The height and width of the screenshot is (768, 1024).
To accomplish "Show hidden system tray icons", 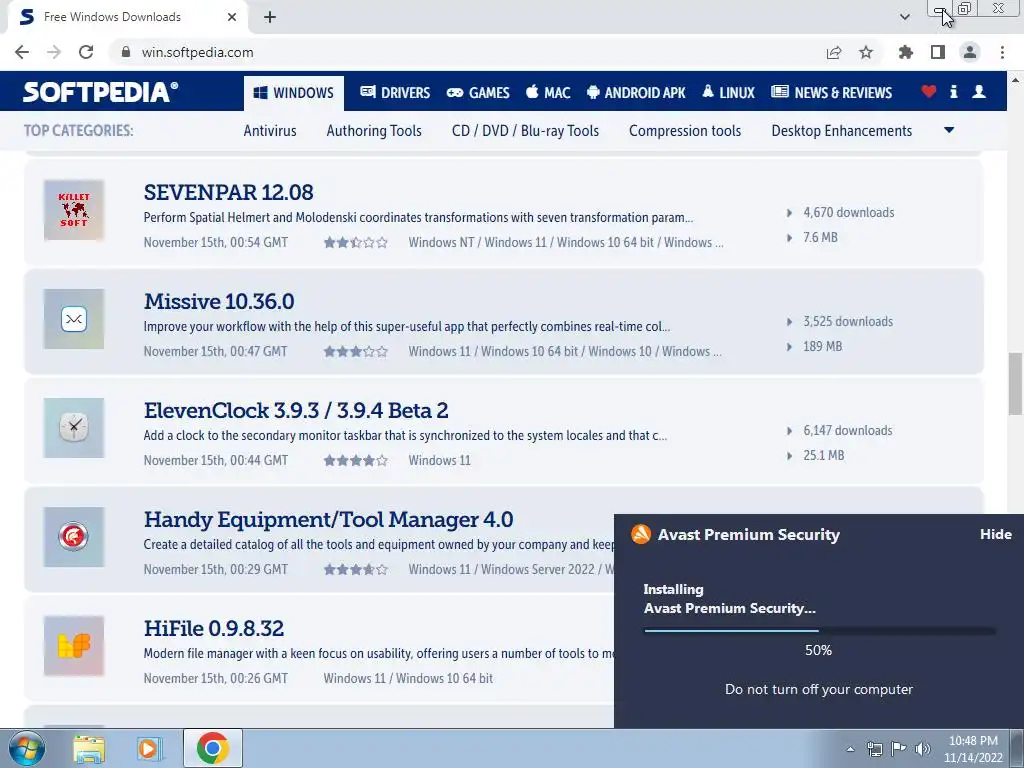I will (x=850, y=749).
